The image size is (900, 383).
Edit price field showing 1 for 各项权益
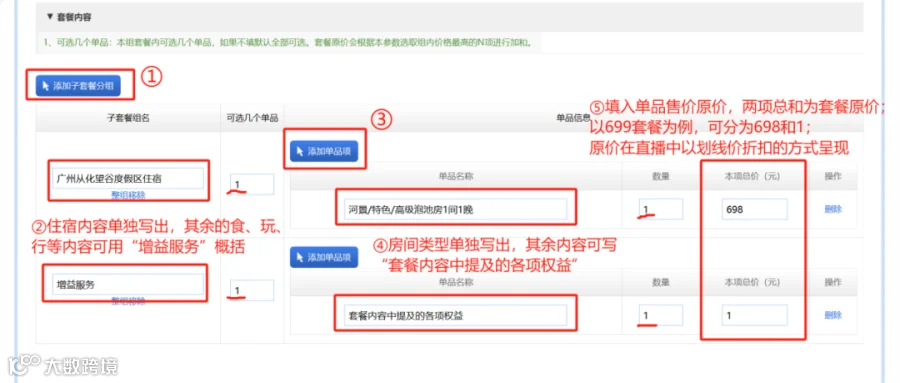point(754,315)
